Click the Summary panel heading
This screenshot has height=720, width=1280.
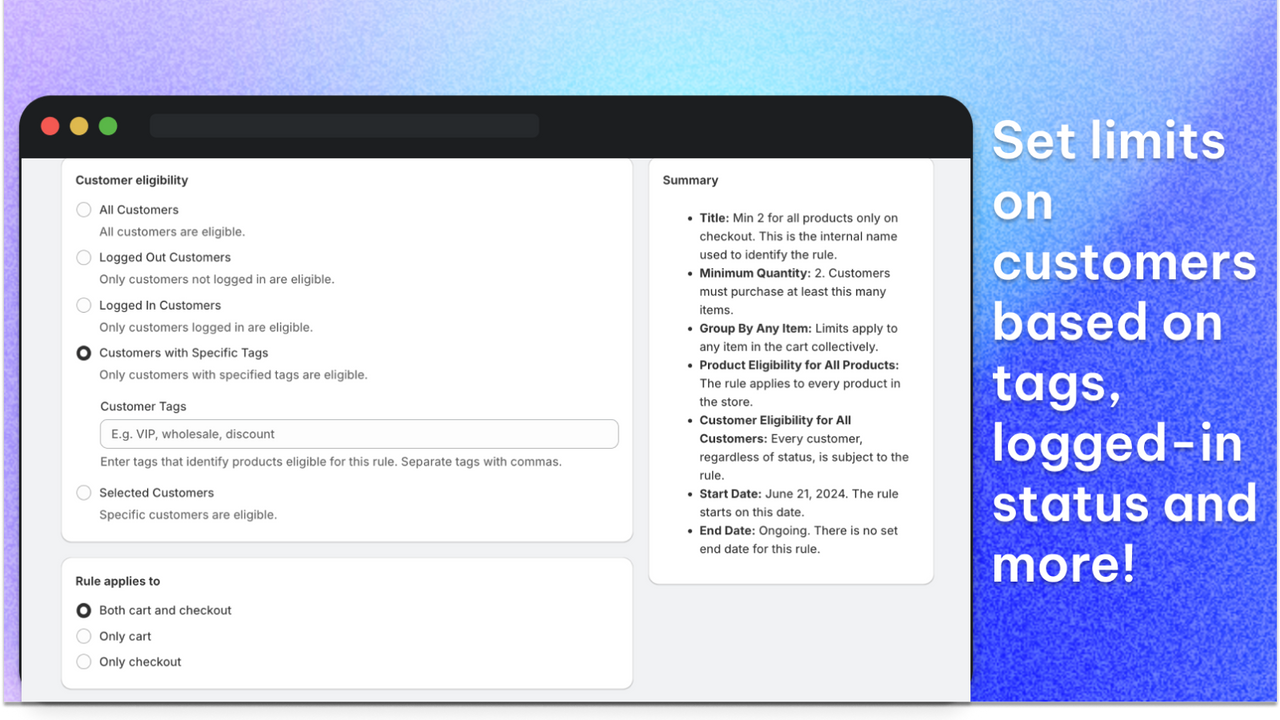(x=690, y=180)
